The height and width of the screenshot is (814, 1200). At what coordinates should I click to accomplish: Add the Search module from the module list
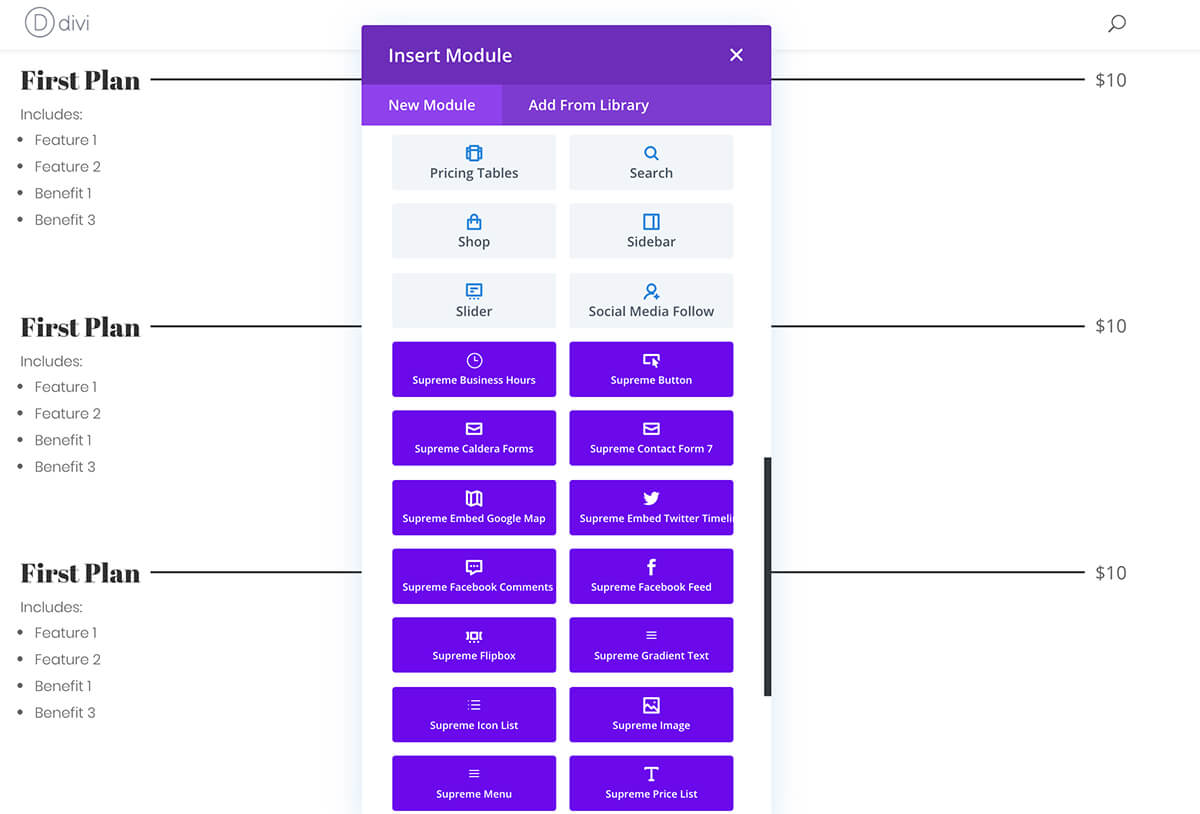click(651, 162)
